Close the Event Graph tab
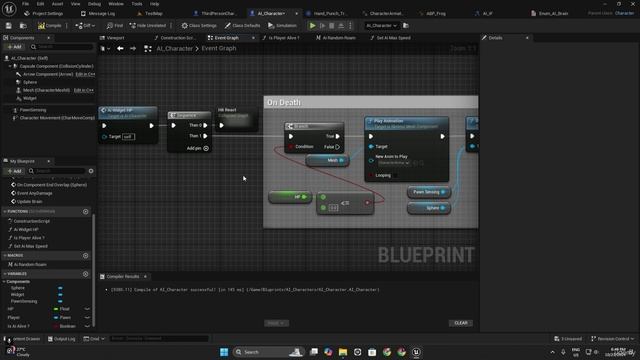This screenshot has height=360, width=640. click(x=253, y=38)
